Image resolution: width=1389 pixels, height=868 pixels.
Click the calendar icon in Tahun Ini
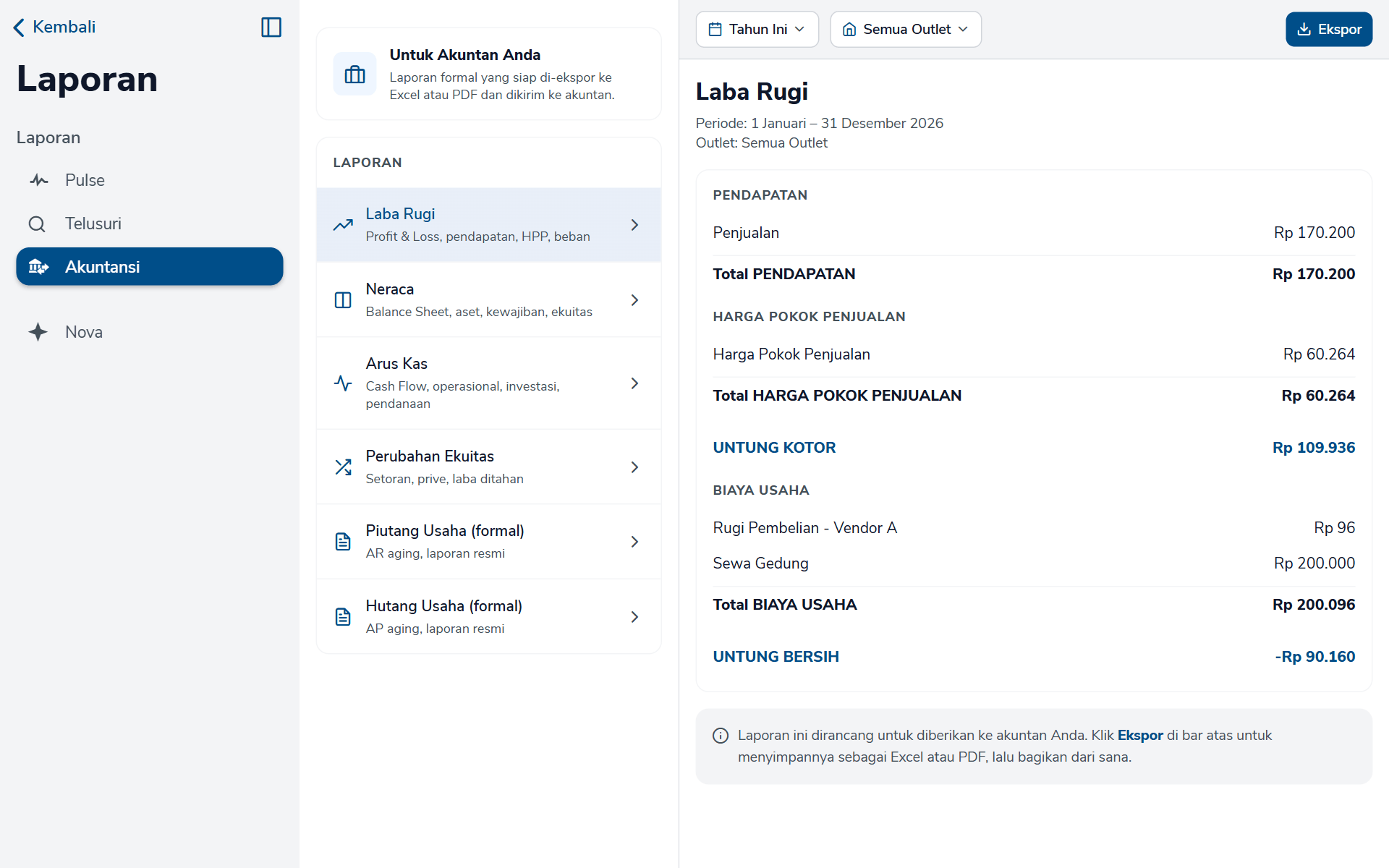[x=715, y=29]
